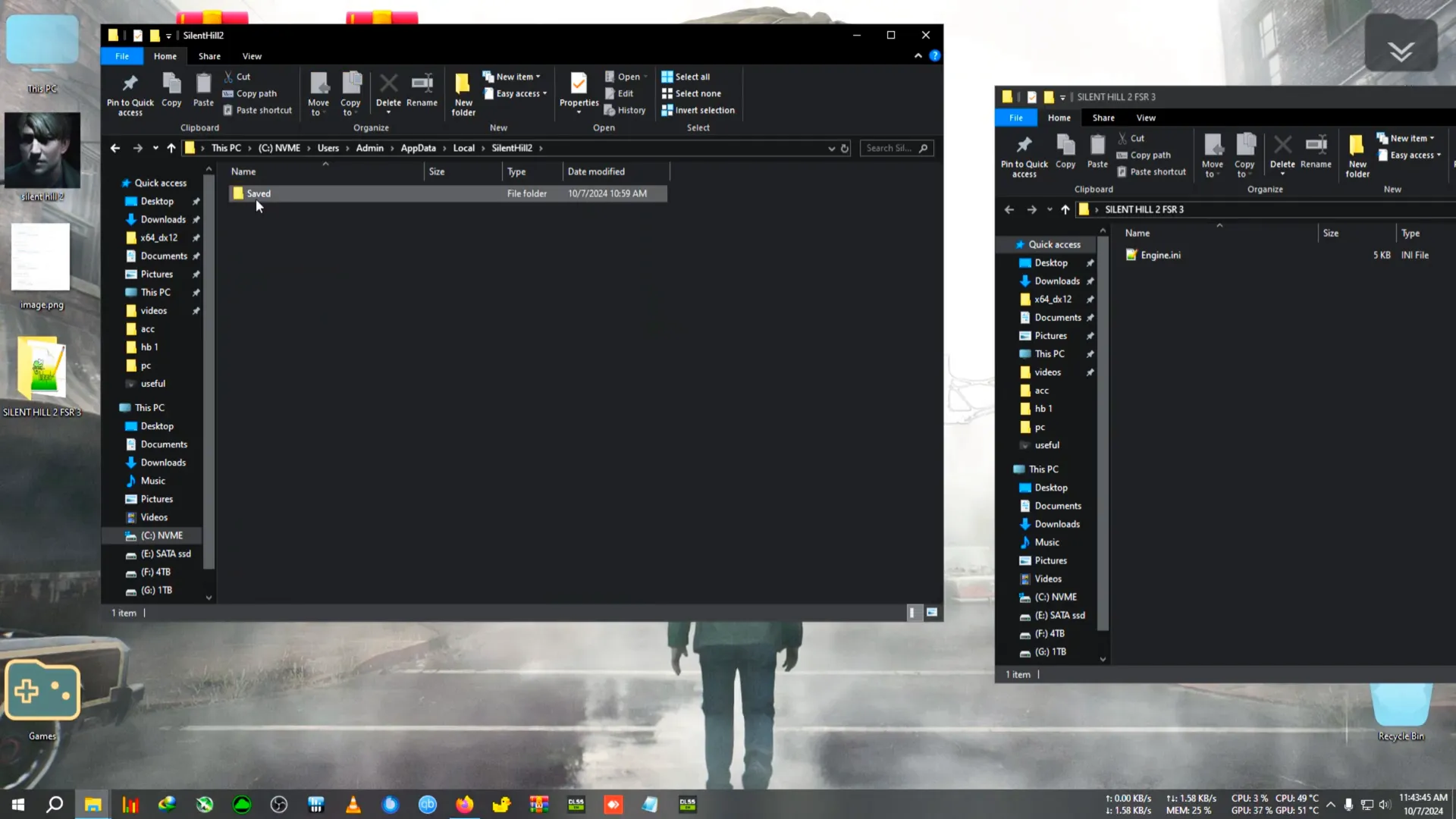Click Paste shortcut in SilentHill2 window
The height and width of the screenshot is (819, 1456).
pos(257,110)
